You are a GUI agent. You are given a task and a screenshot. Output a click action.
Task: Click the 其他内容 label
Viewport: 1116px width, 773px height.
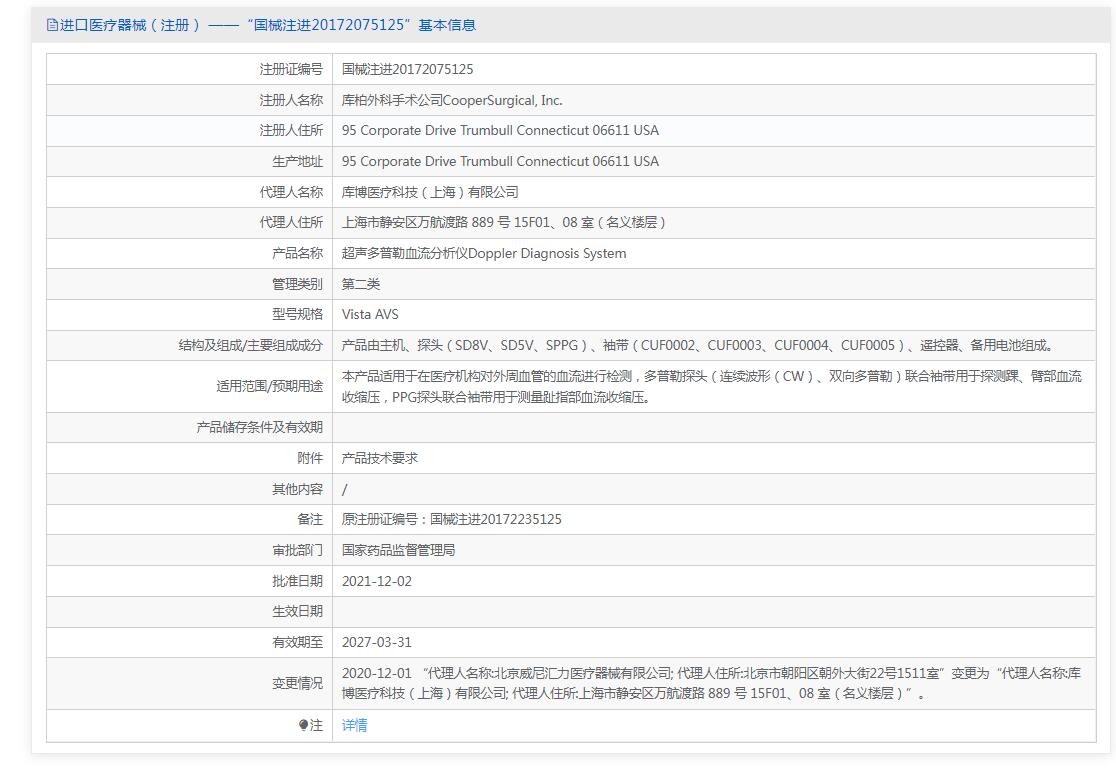[x=298, y=489]
